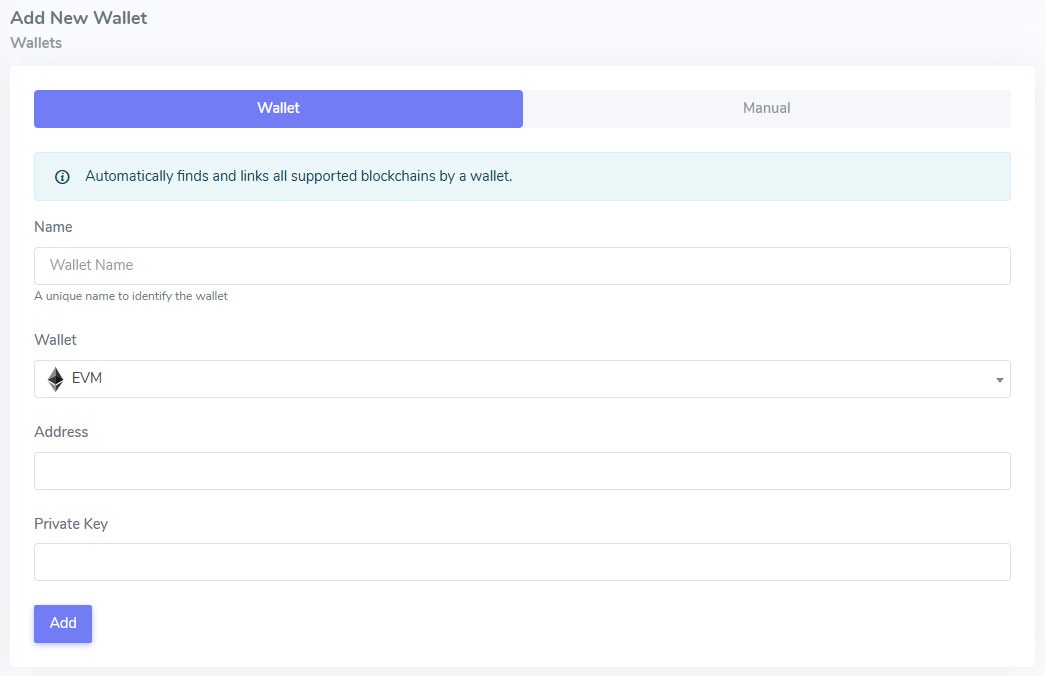Screen dimensions: 1045x676
Task: Click the 'Automatically finds and links' notice text
Action: point(299,176)
